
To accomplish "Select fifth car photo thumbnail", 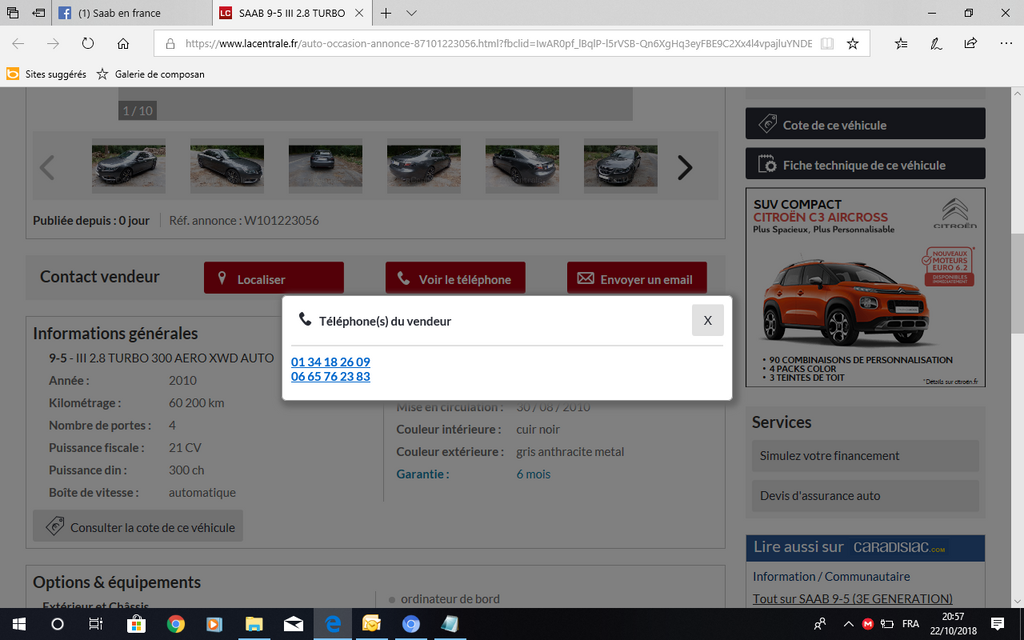I will click(522, 166).
